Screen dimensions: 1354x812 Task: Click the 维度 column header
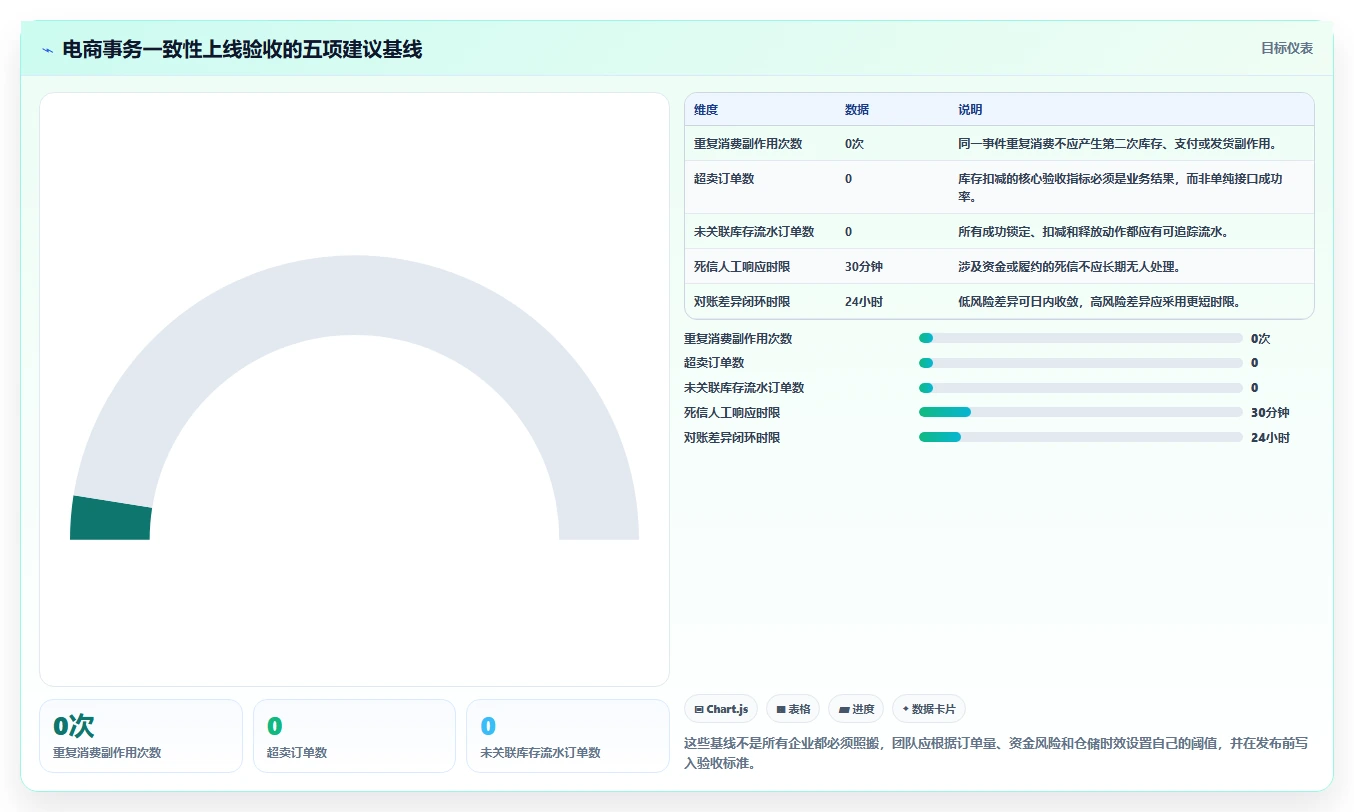coord(706,110)
